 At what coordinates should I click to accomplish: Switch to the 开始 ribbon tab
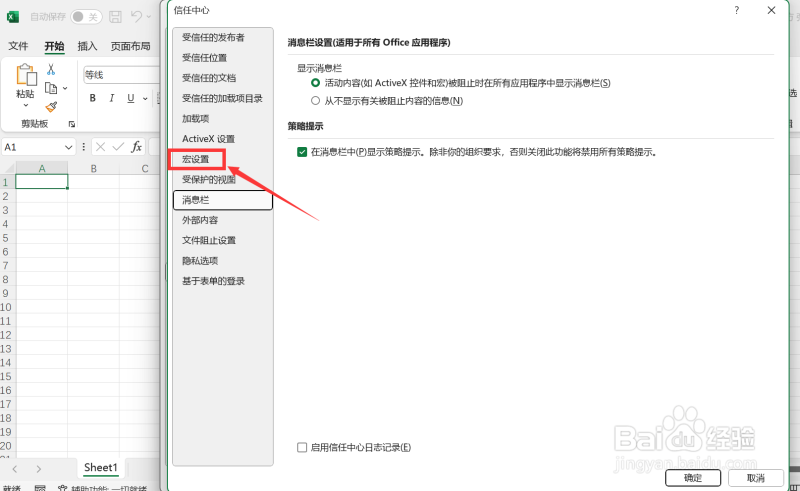(x=54, y=46)
